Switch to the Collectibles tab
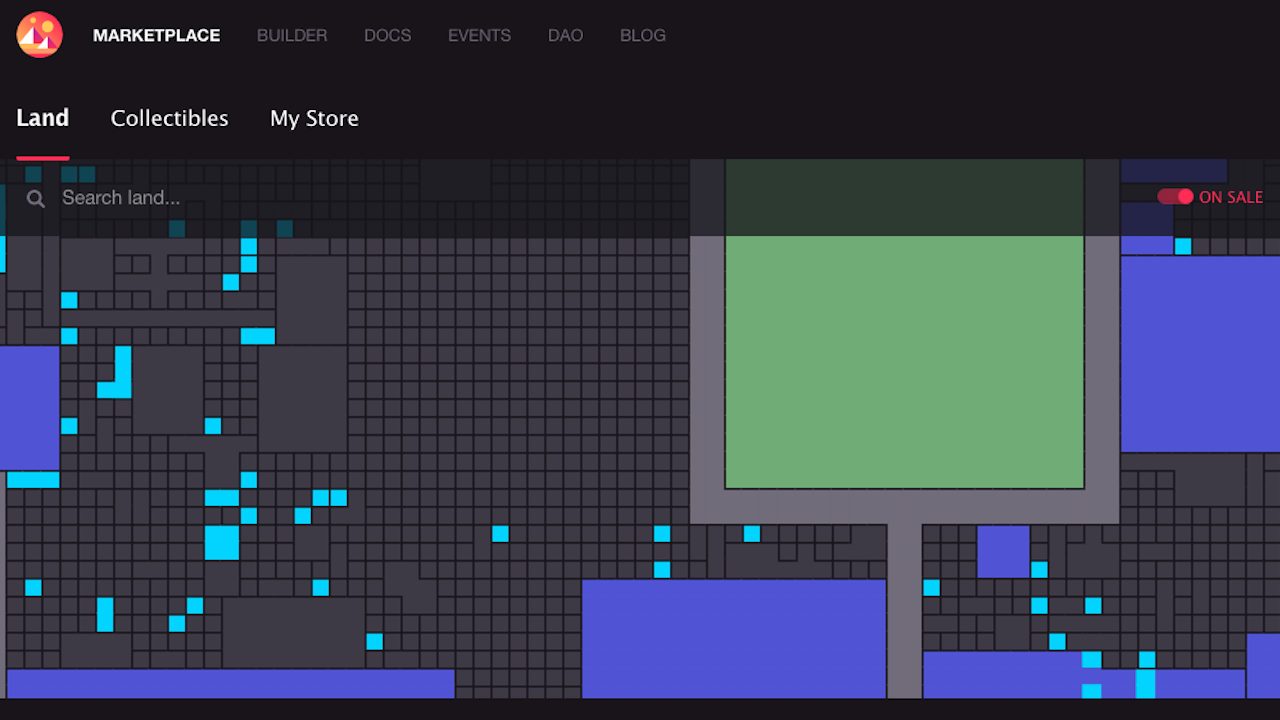This screenshot has height=720, width=1280. click(169, 118)
